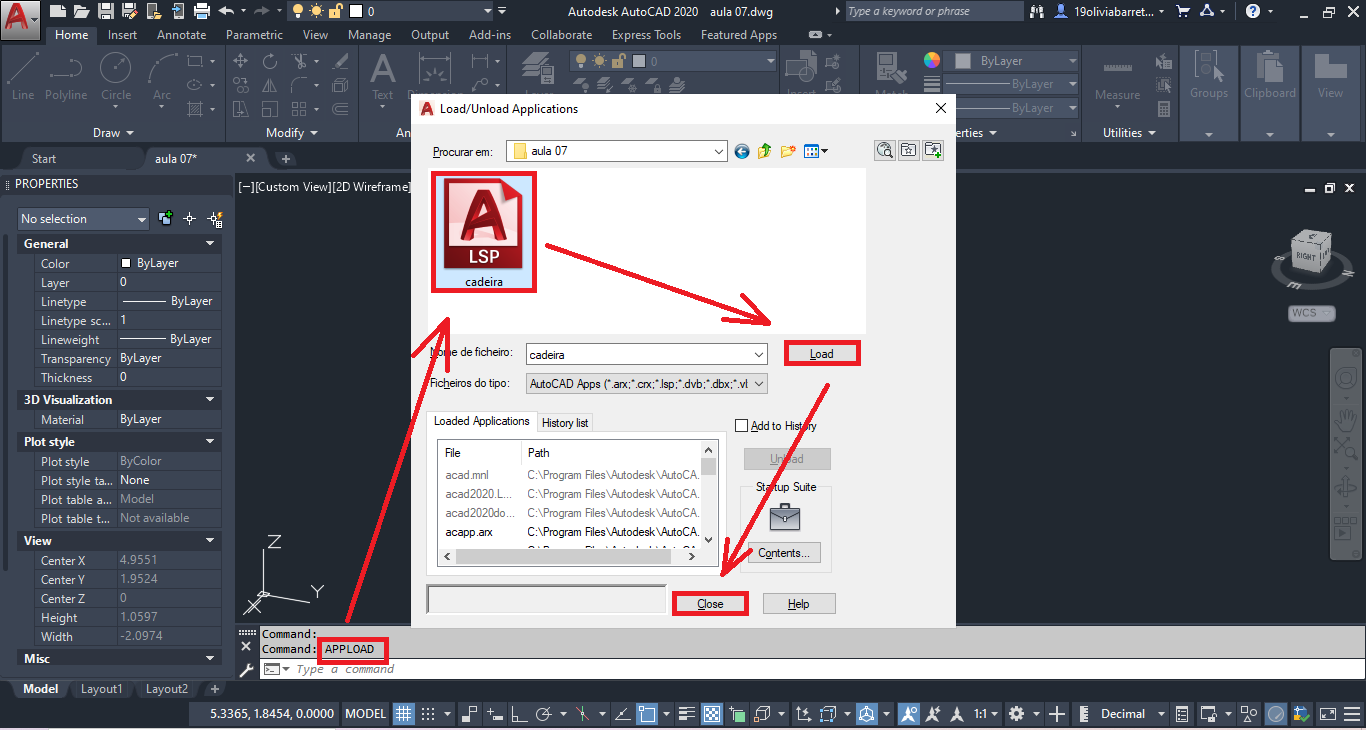The image size is (1366, 730).
Task: Collapse the General section in Properties
Action: click(210, 243)
